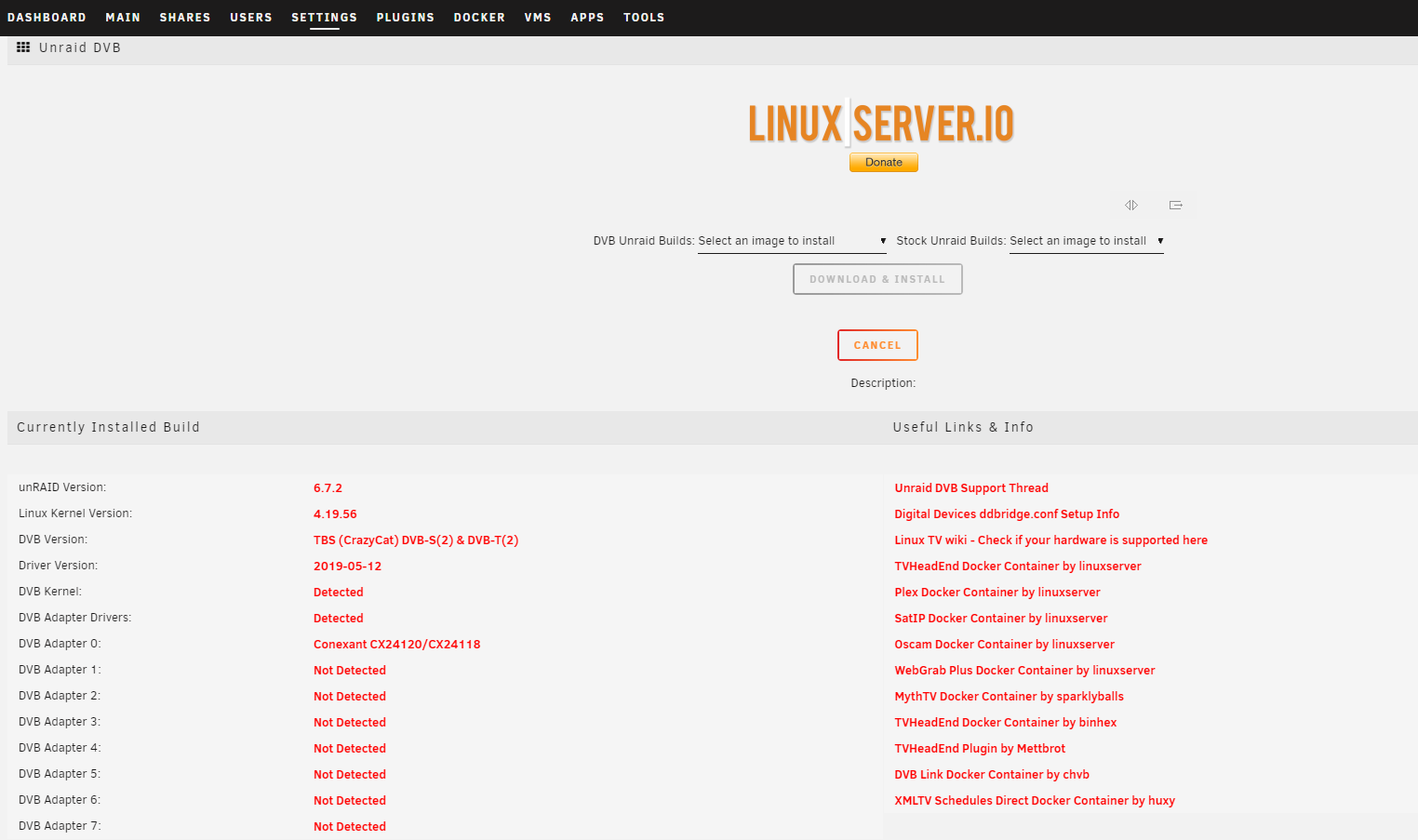The image size is (1418, 840).
Task: Open the DVB Unraid Builds dropdown
Action: (792, 241)
